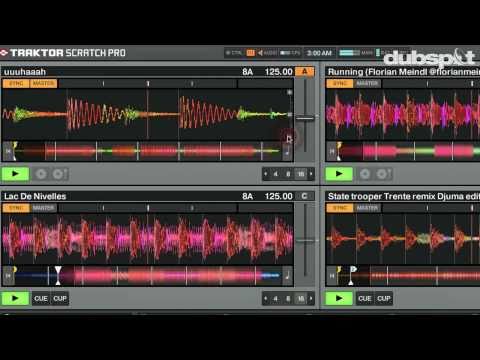Skip to track start on uuuhaaah stripe
The height and width of the screenshot is (360, 480).
tap(8, 151)
